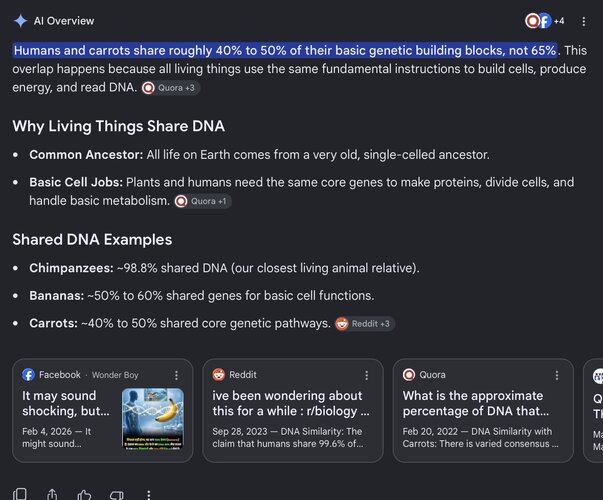Click the copy icon below the overview
Screen dimensions: 603x500
20,494
